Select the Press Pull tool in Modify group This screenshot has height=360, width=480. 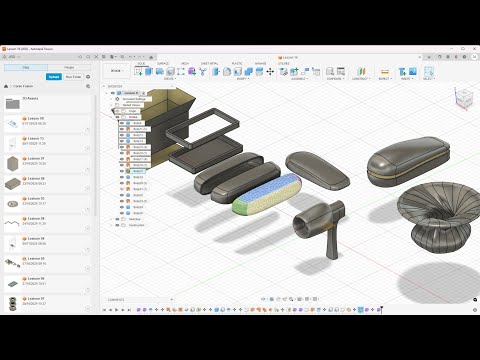tap(216, 71)
